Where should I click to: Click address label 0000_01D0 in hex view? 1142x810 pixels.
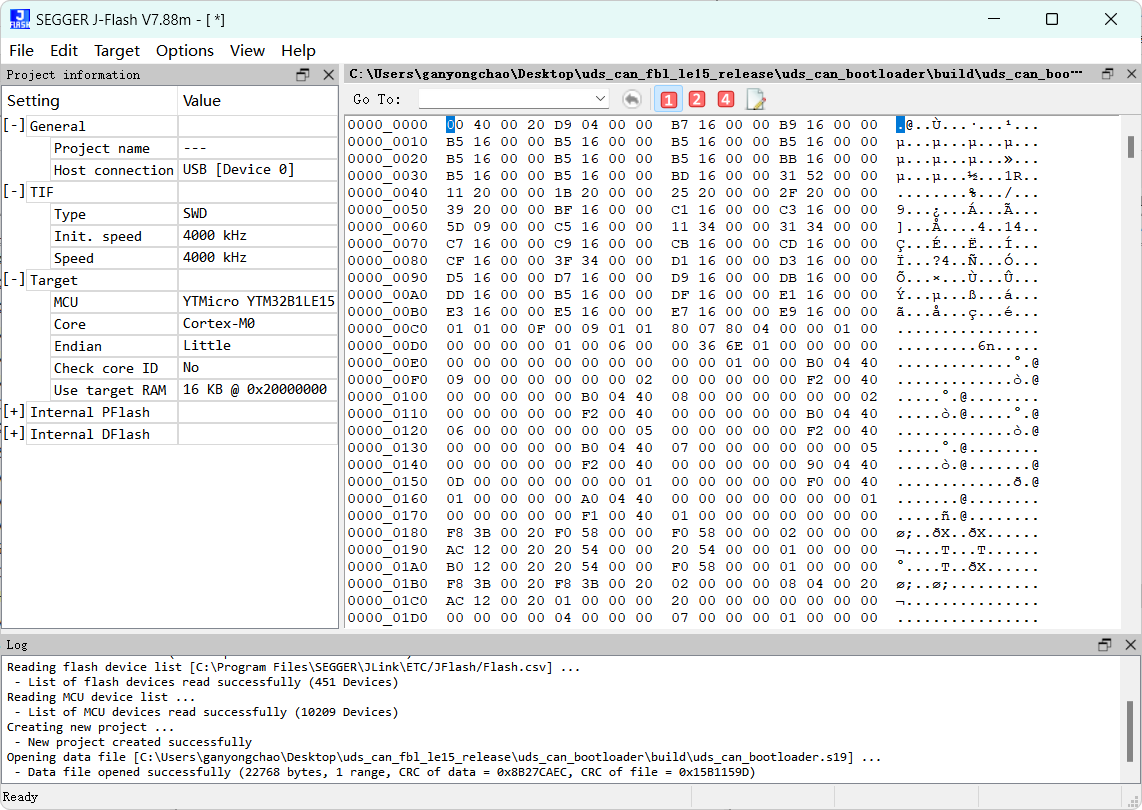coord(387,618)
